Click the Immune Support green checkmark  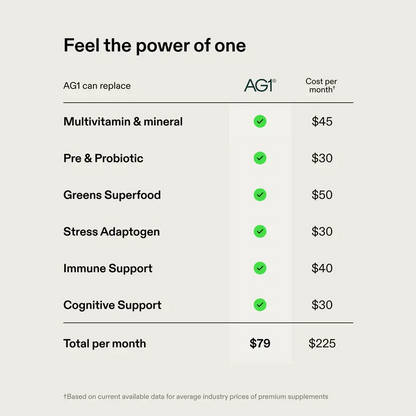(260, 268)
